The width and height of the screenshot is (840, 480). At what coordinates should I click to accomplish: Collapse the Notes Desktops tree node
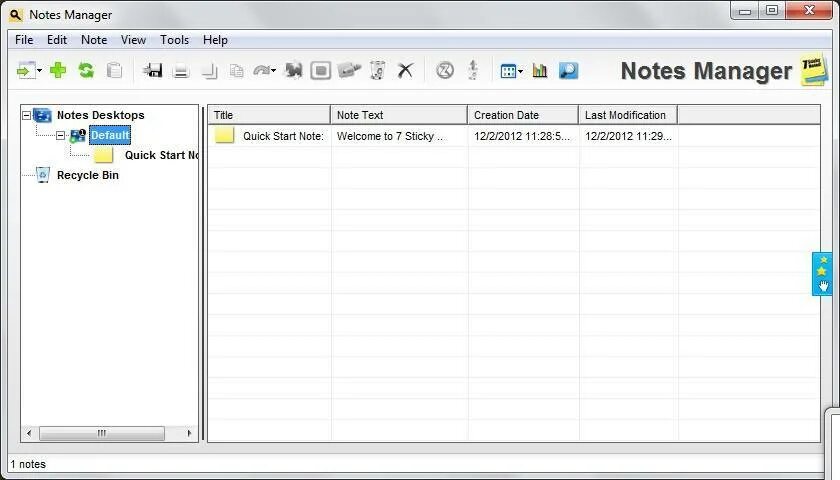point(26,115)
